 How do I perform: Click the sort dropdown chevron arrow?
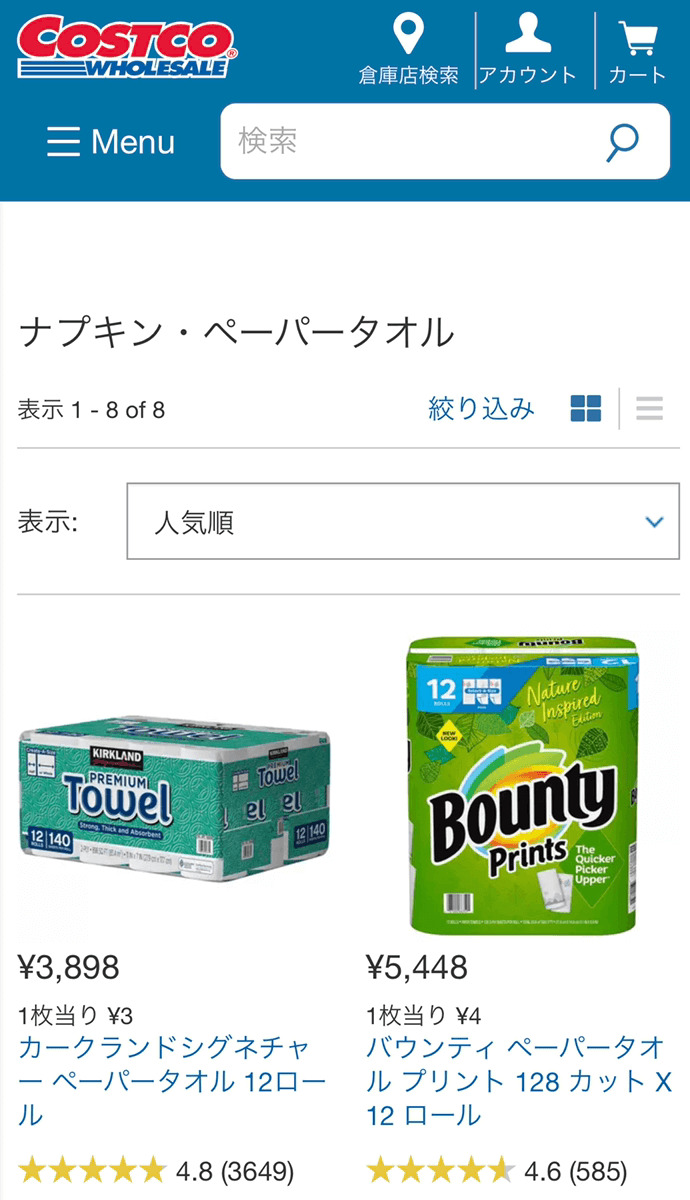coord(655,522)
